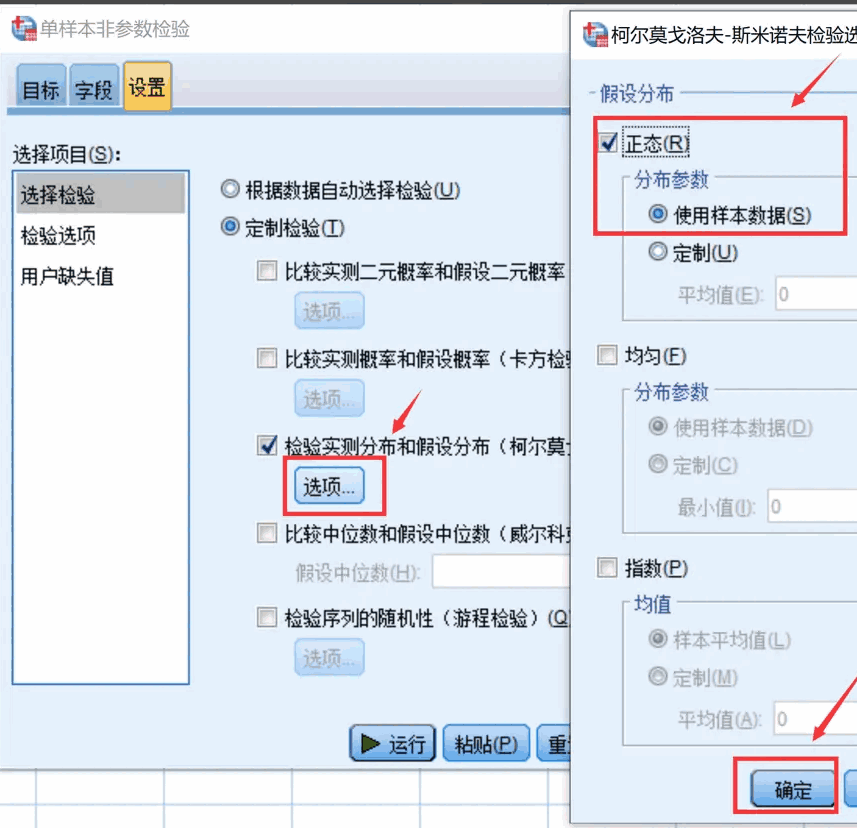Select 检验选项 in the item list

[x=58, y=236]
